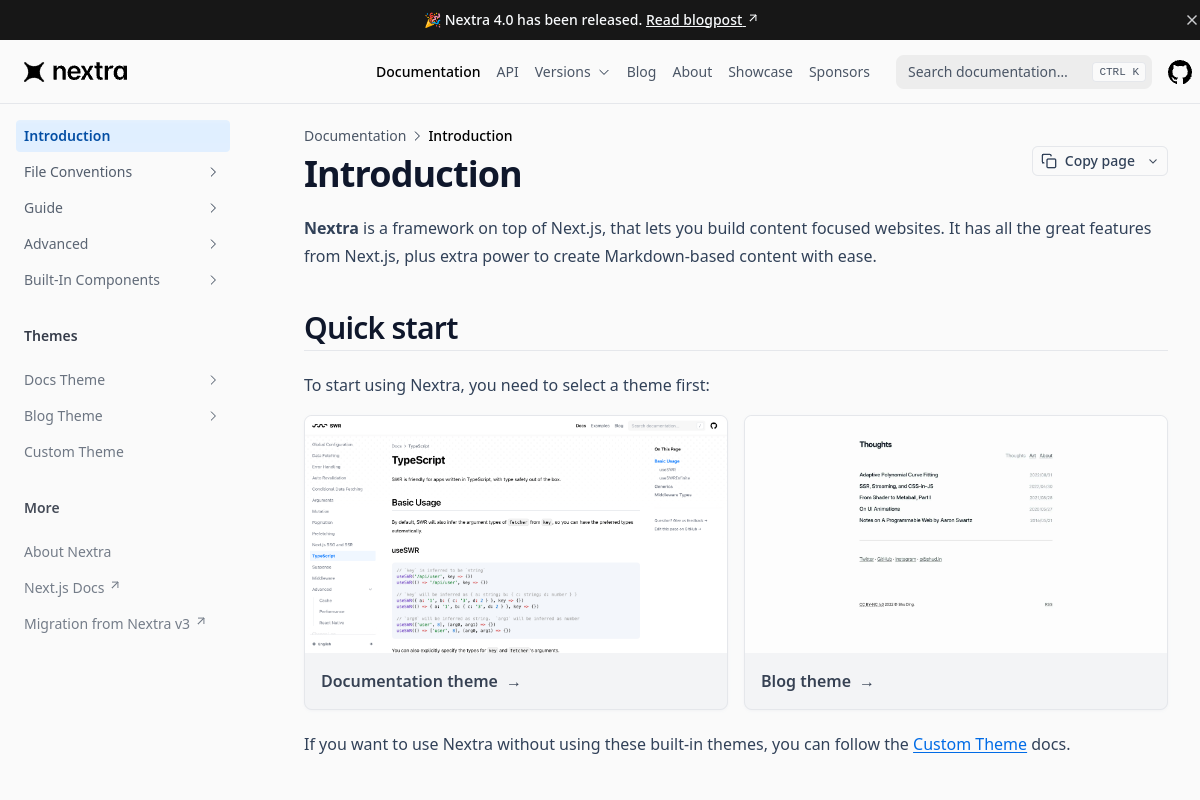The width and height of the screenshot is (1200, 800).
Task: Click the Themes sidebar heading
Action: coord(51,336)
